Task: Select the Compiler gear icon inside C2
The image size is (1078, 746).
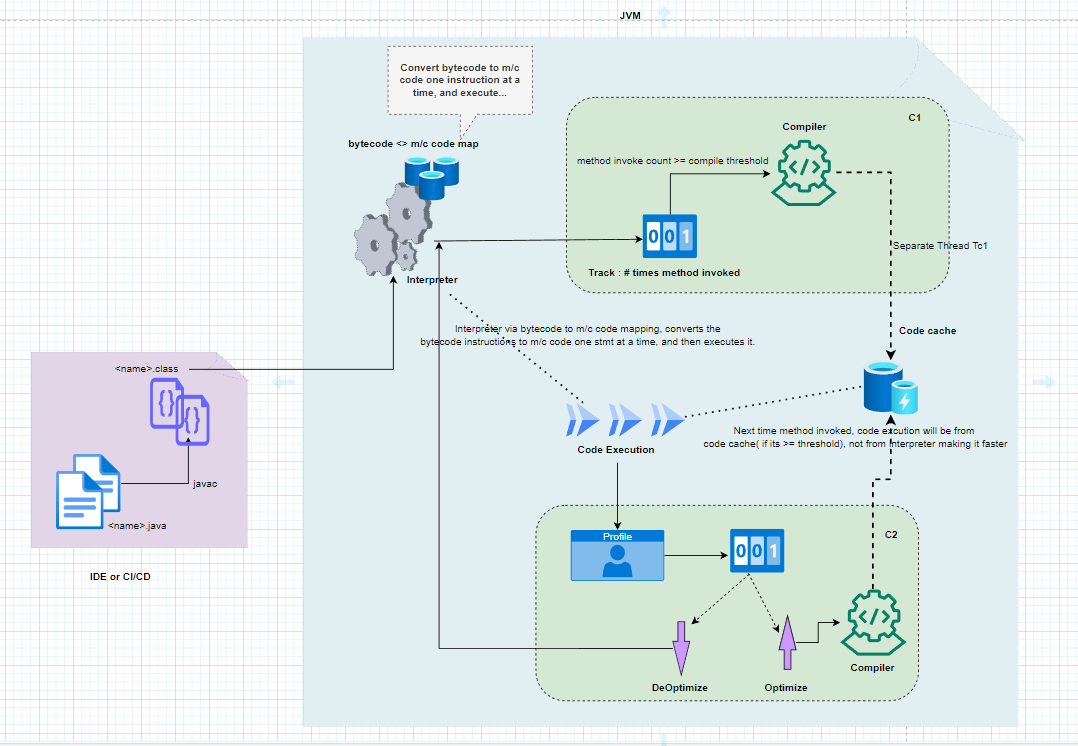Action: pyautogui.click(x=872, y=622)
